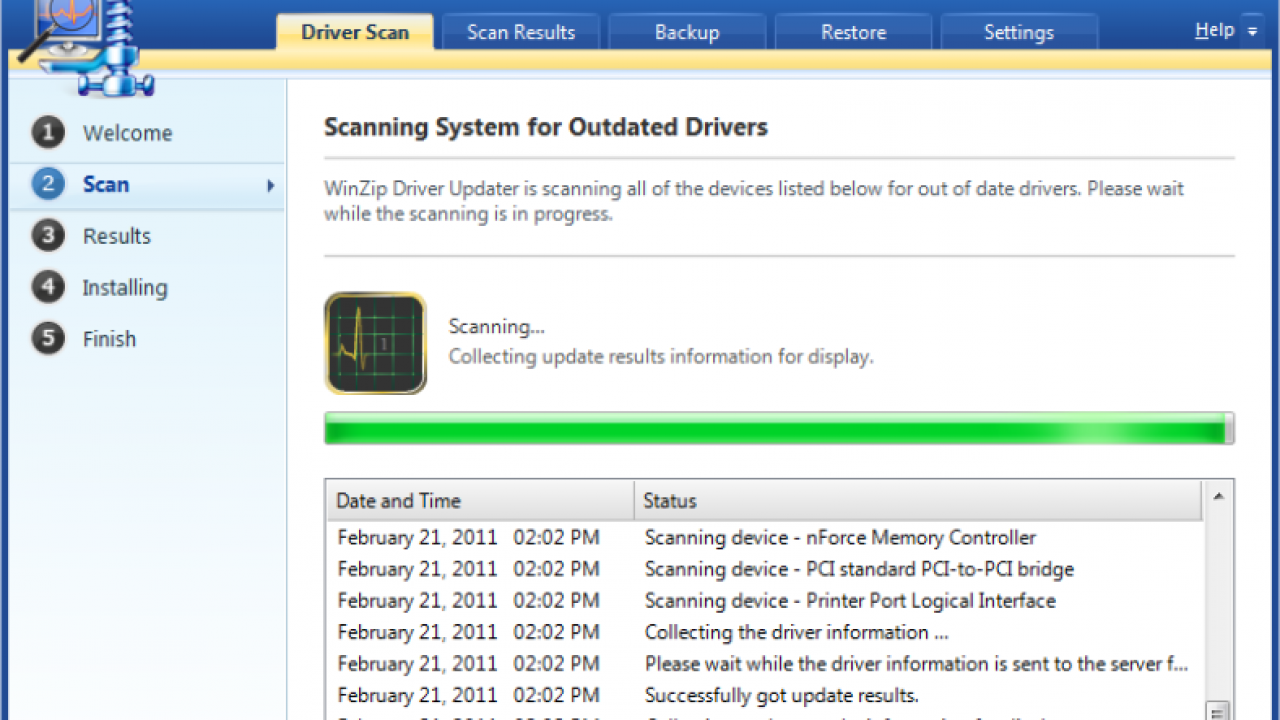
Task: Select row 'Successfully got update results.'
Action: click(x=766, y=695)
